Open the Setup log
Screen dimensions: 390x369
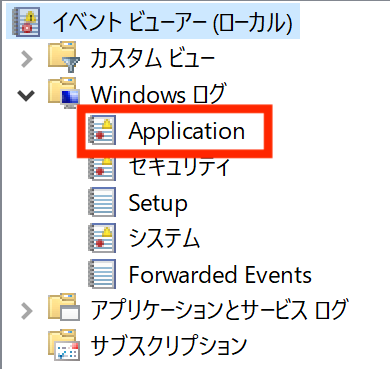(x=158, y=203)
